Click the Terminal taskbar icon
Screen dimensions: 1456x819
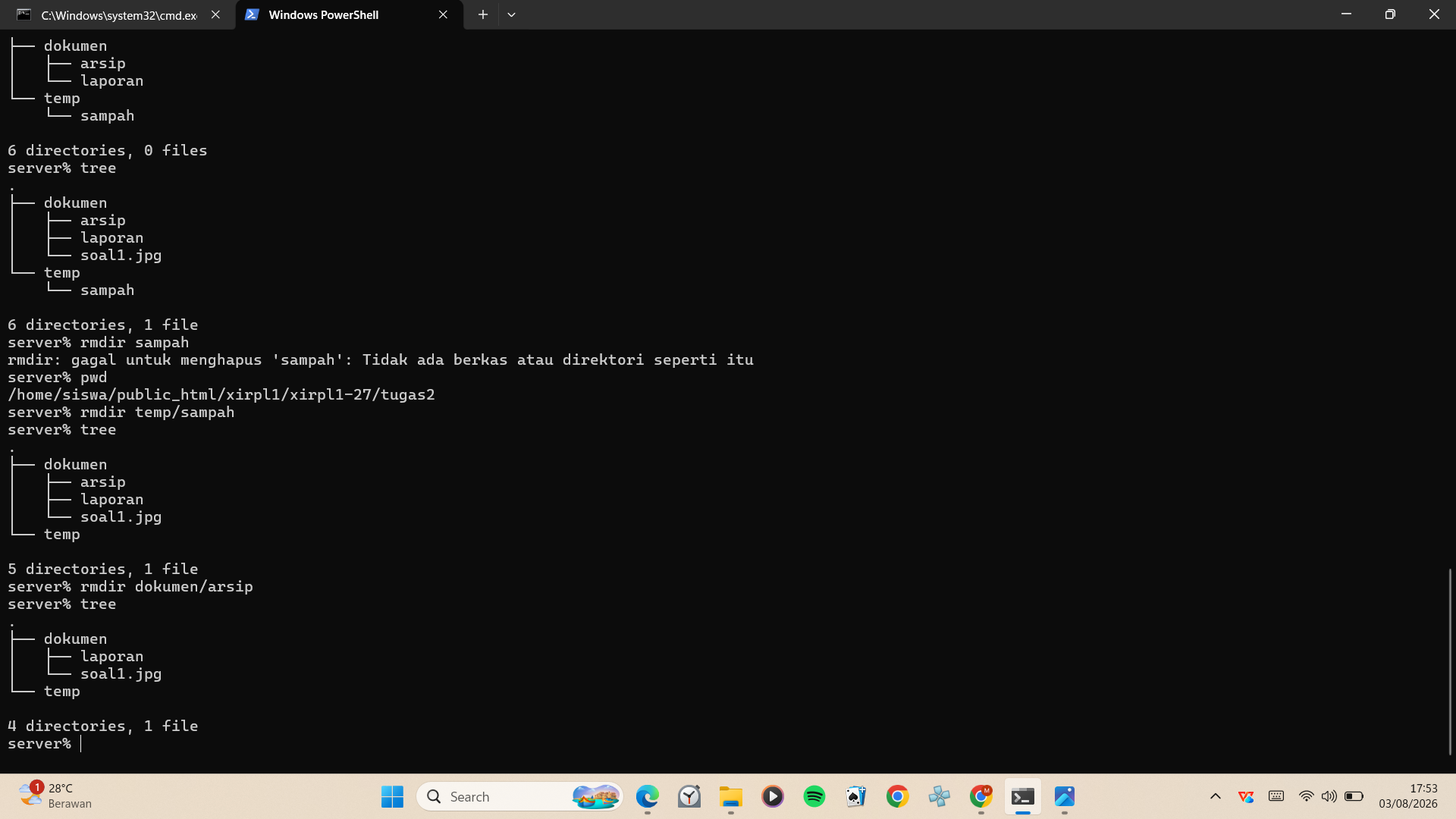click(x=1022, y=797)
